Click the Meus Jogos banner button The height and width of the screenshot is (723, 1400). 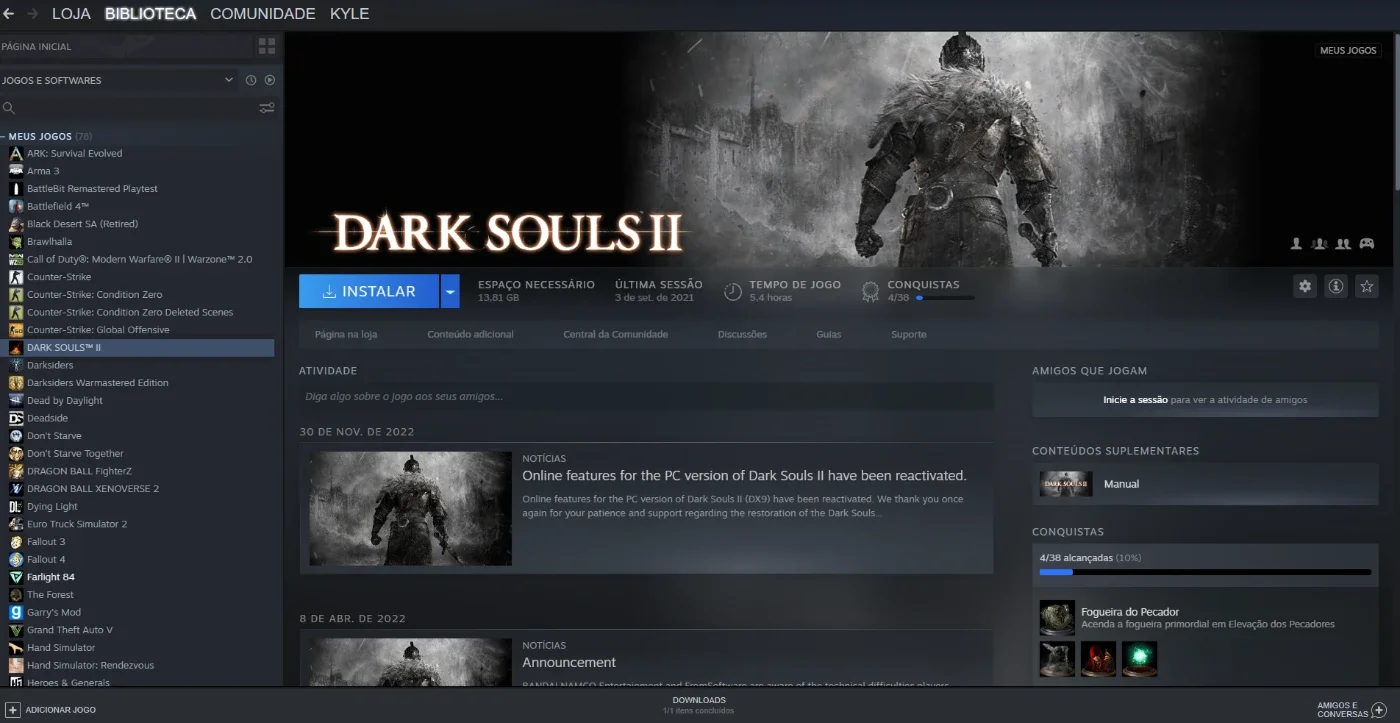tap(1348, 50)
